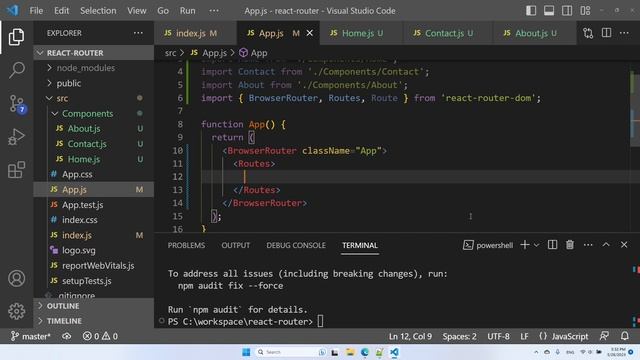Image resolution: width=640 pixels, height=360 pixels.
Task: Expand the TIMELINE section
Action: tap(93, 321)
